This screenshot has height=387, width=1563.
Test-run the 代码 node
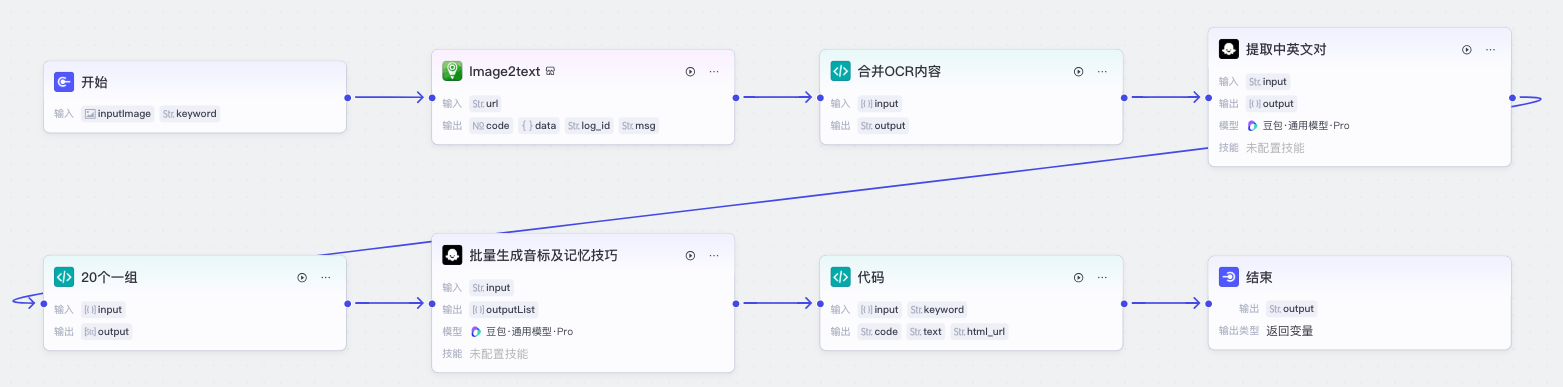click(x=1078, y=277)
